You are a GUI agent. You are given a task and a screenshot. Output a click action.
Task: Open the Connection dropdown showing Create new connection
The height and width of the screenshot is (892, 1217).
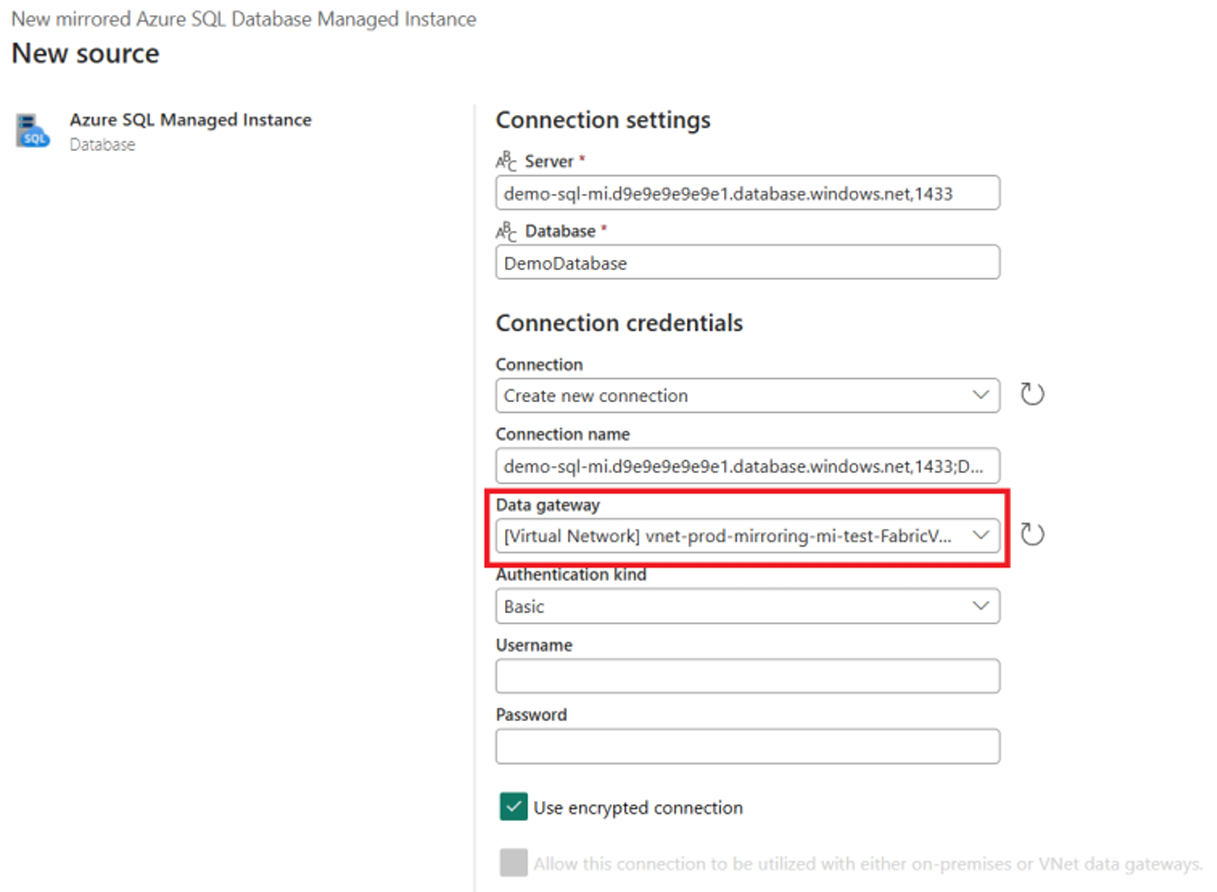(x=747, y=395)
